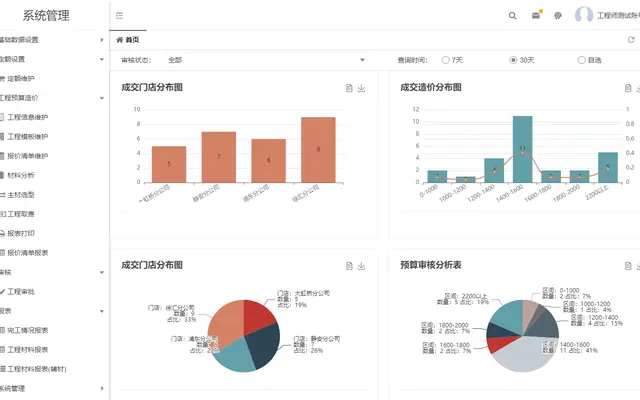Click the orange bar with value 6
Image resolution: width=640 pixels, height=400 pixels.
(268, 161)
